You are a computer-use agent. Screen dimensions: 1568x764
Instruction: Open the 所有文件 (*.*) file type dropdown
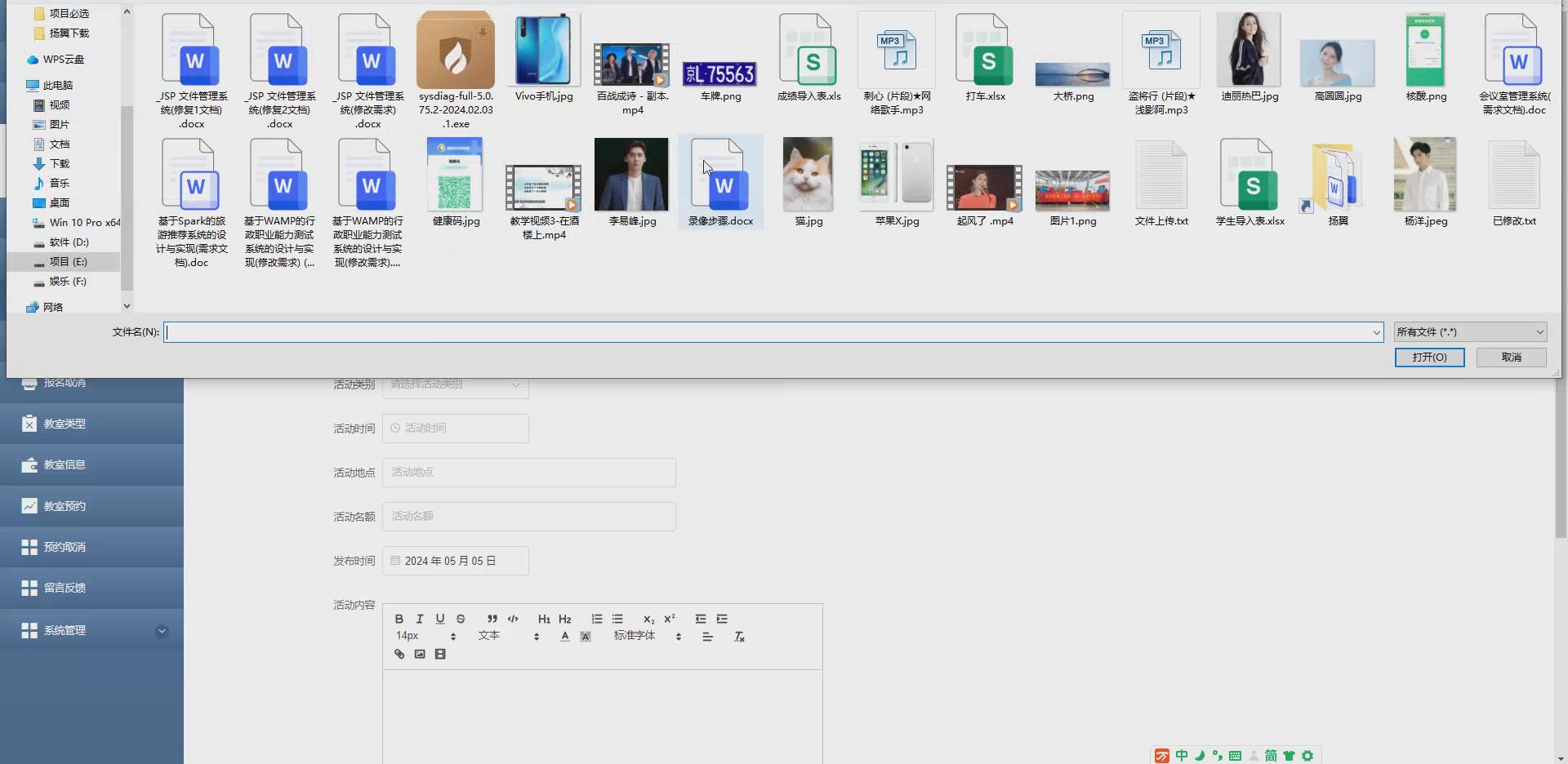[x=1470, y=332]
